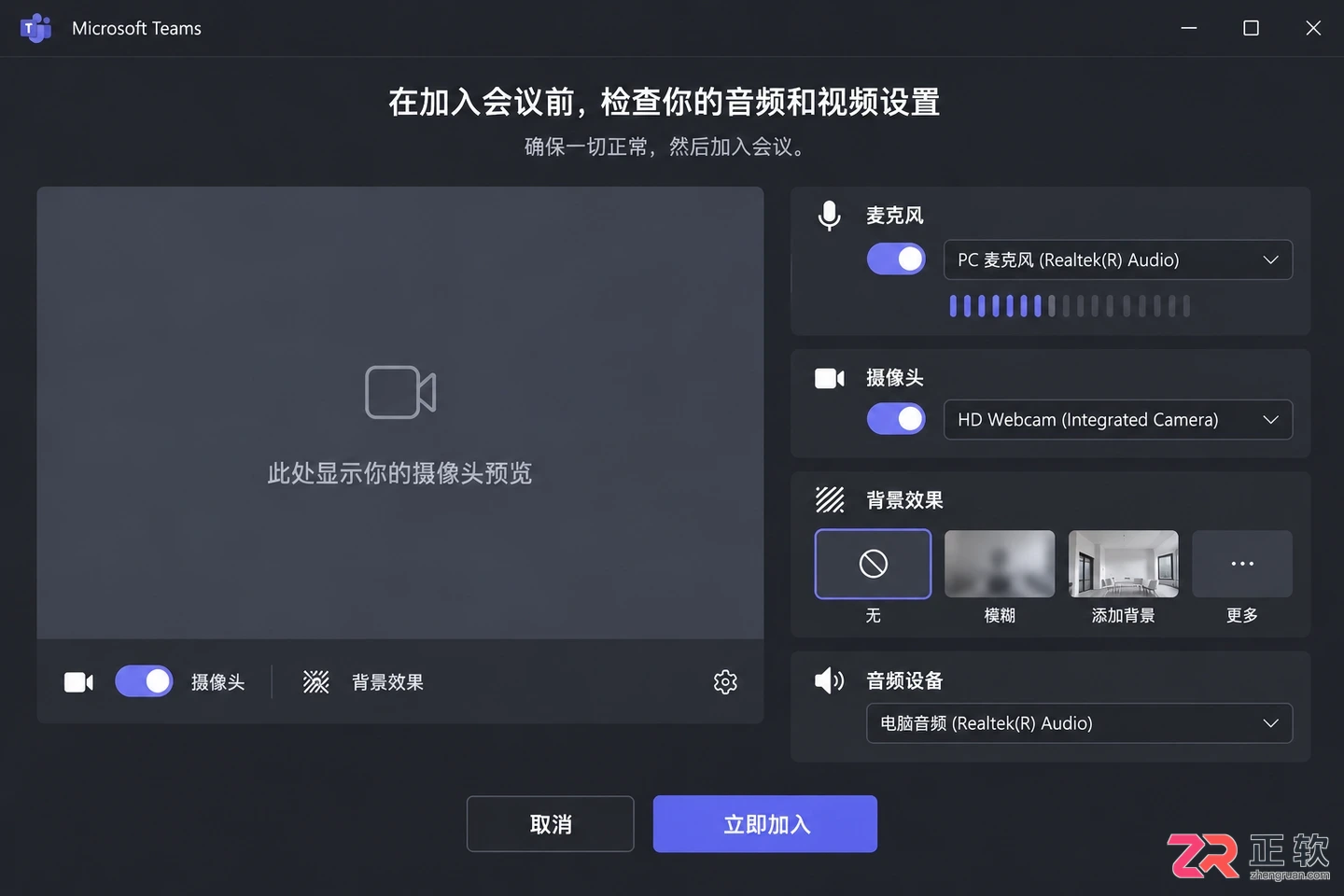Click the 麦克风 heading text
Viewport: 1344px width, 896px height.
(894, 216)
